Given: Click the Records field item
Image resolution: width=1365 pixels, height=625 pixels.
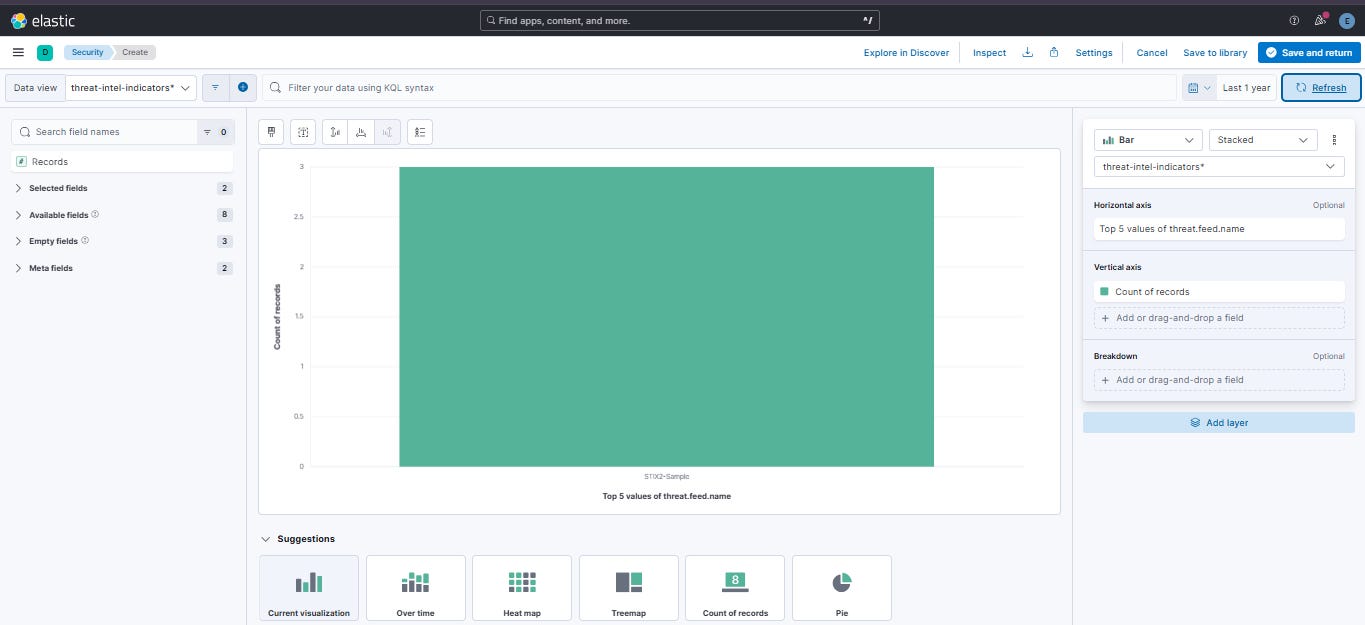Looking at the screenshot, I should pyautogui.click(x=122, y=161).
